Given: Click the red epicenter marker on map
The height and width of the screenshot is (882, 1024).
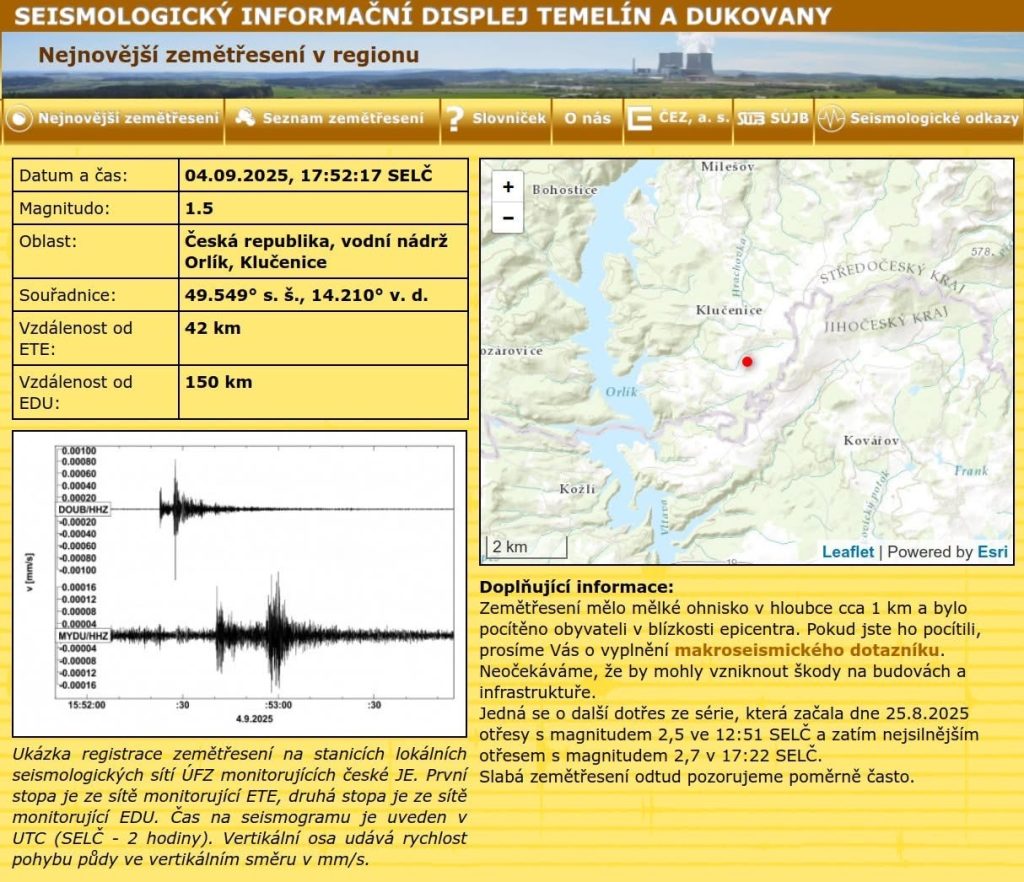Looking at the screenshot, I should point(747,361).
